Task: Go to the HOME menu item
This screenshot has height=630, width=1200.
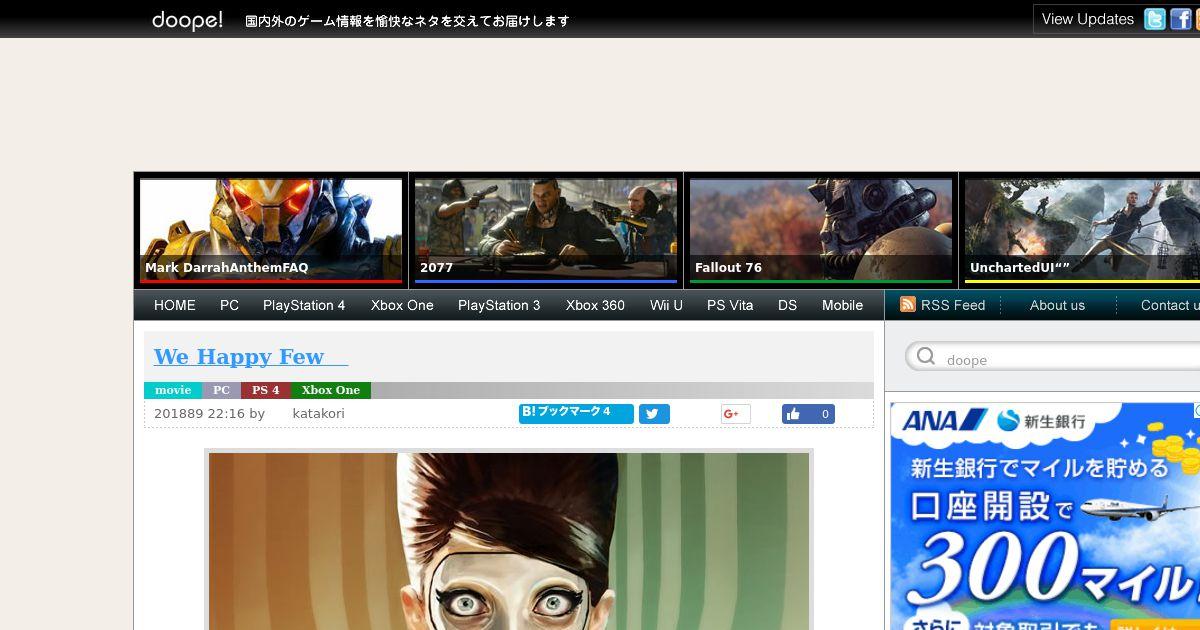Action: pos(175,305)
